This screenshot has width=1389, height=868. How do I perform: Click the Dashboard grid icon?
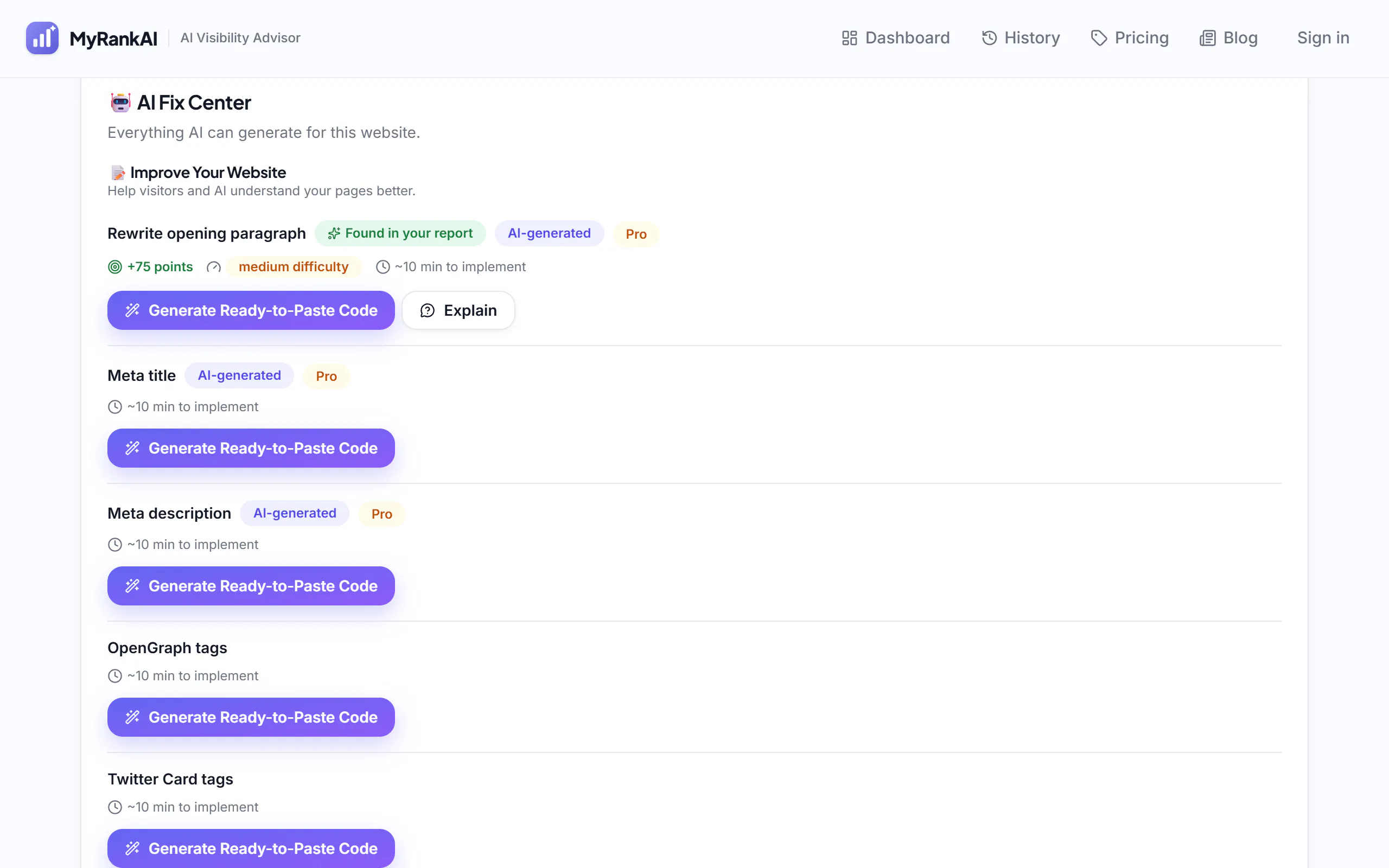pyautogui.click(x=850, y=38)
